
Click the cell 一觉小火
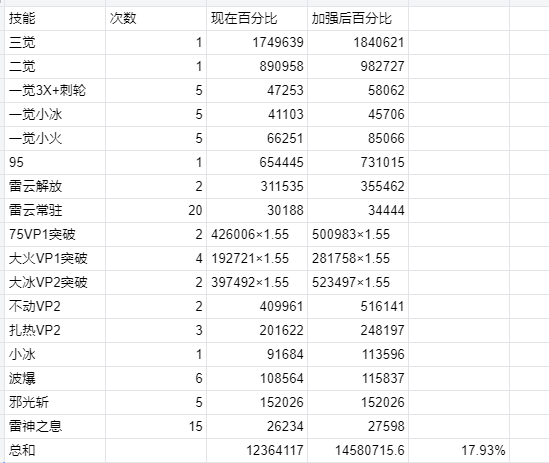coord(55,138)
